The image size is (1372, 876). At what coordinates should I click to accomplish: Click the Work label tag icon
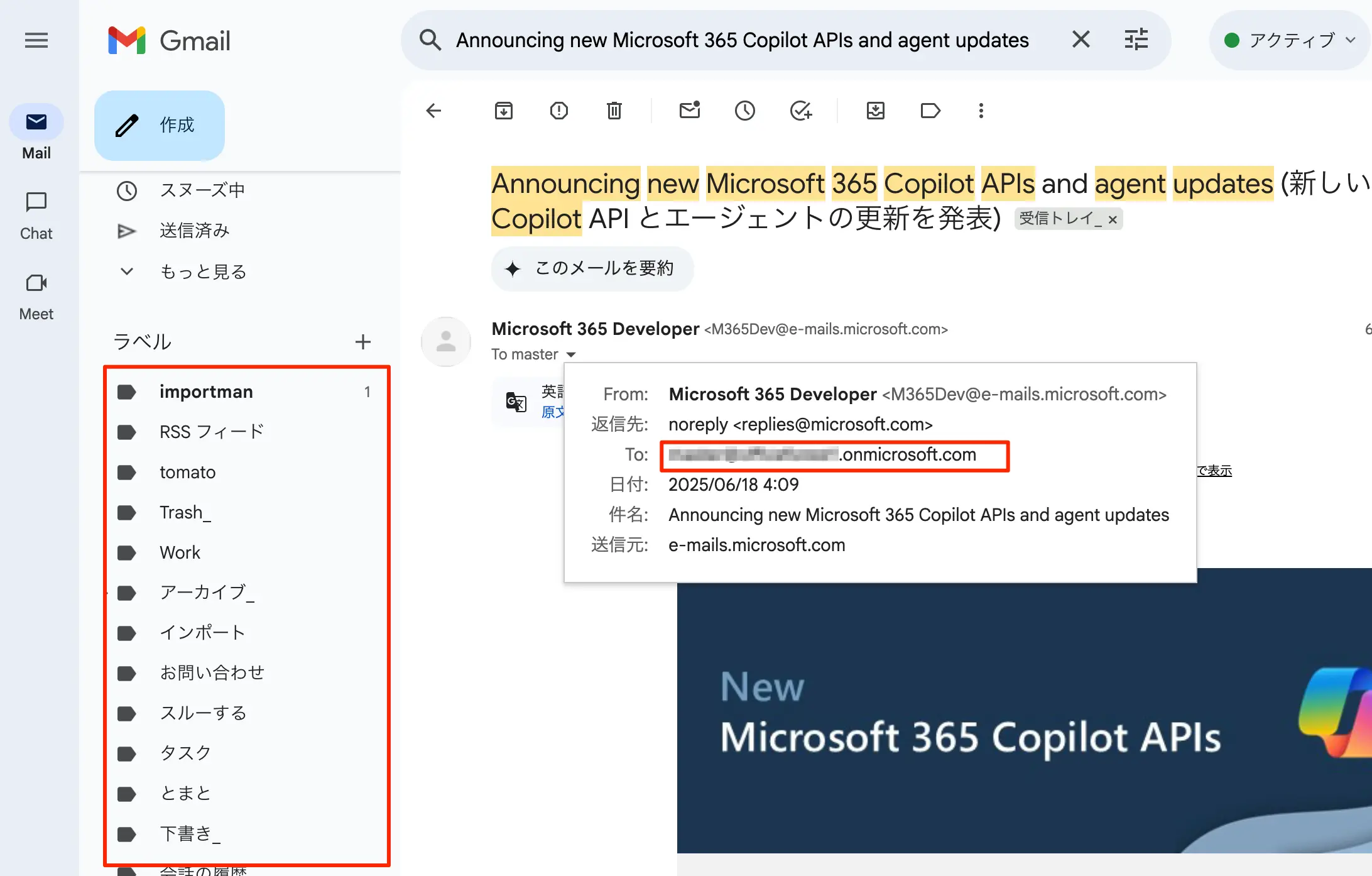(x=127, y=553)
